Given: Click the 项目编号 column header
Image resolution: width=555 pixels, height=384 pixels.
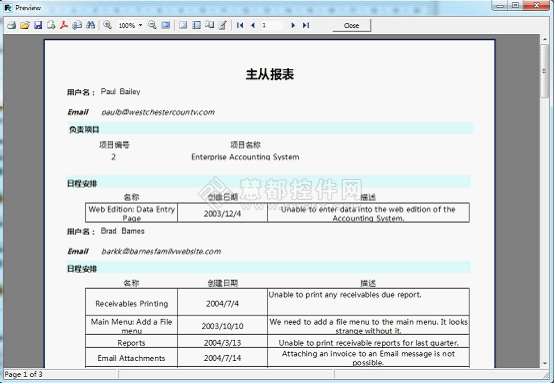Looking at the screenshot, I should point(114,145).
